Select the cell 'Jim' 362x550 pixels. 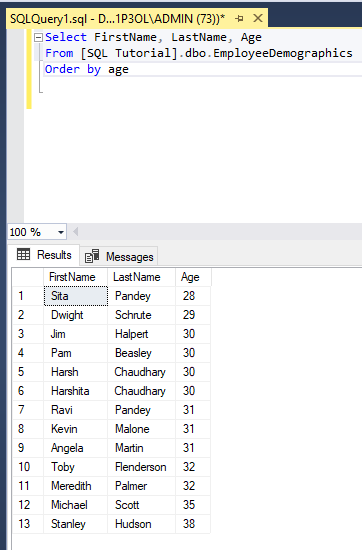[x=75, y=334]
